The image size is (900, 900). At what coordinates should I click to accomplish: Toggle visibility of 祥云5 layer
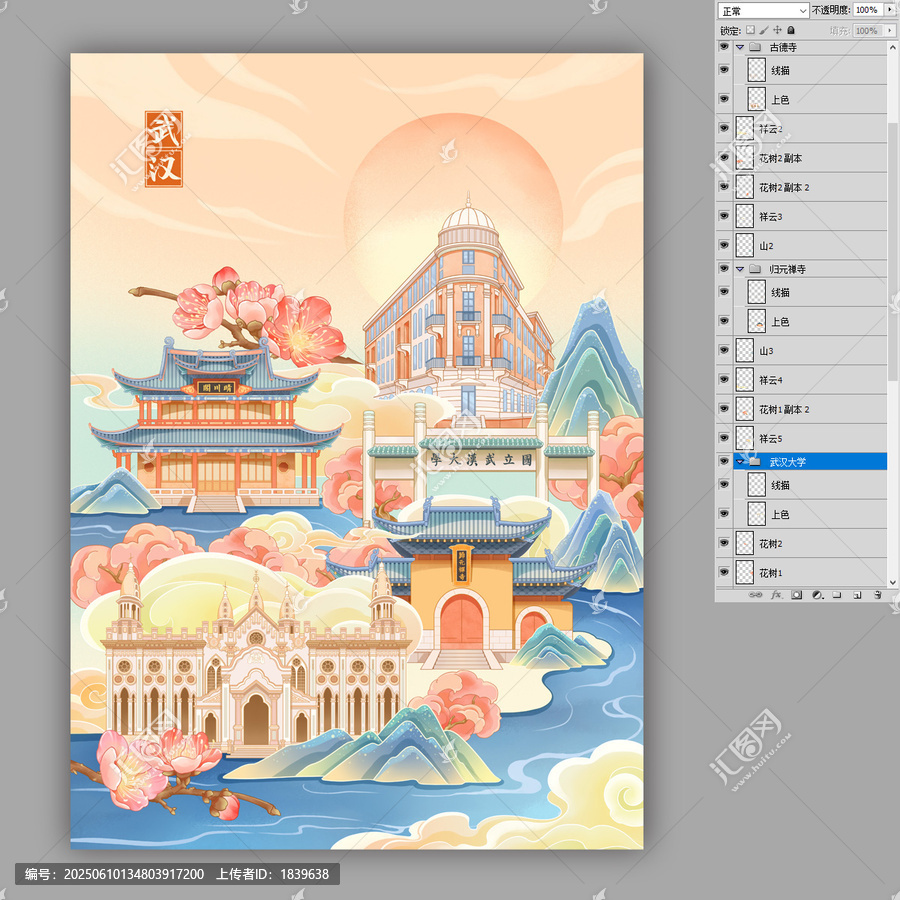pos(724,438)
